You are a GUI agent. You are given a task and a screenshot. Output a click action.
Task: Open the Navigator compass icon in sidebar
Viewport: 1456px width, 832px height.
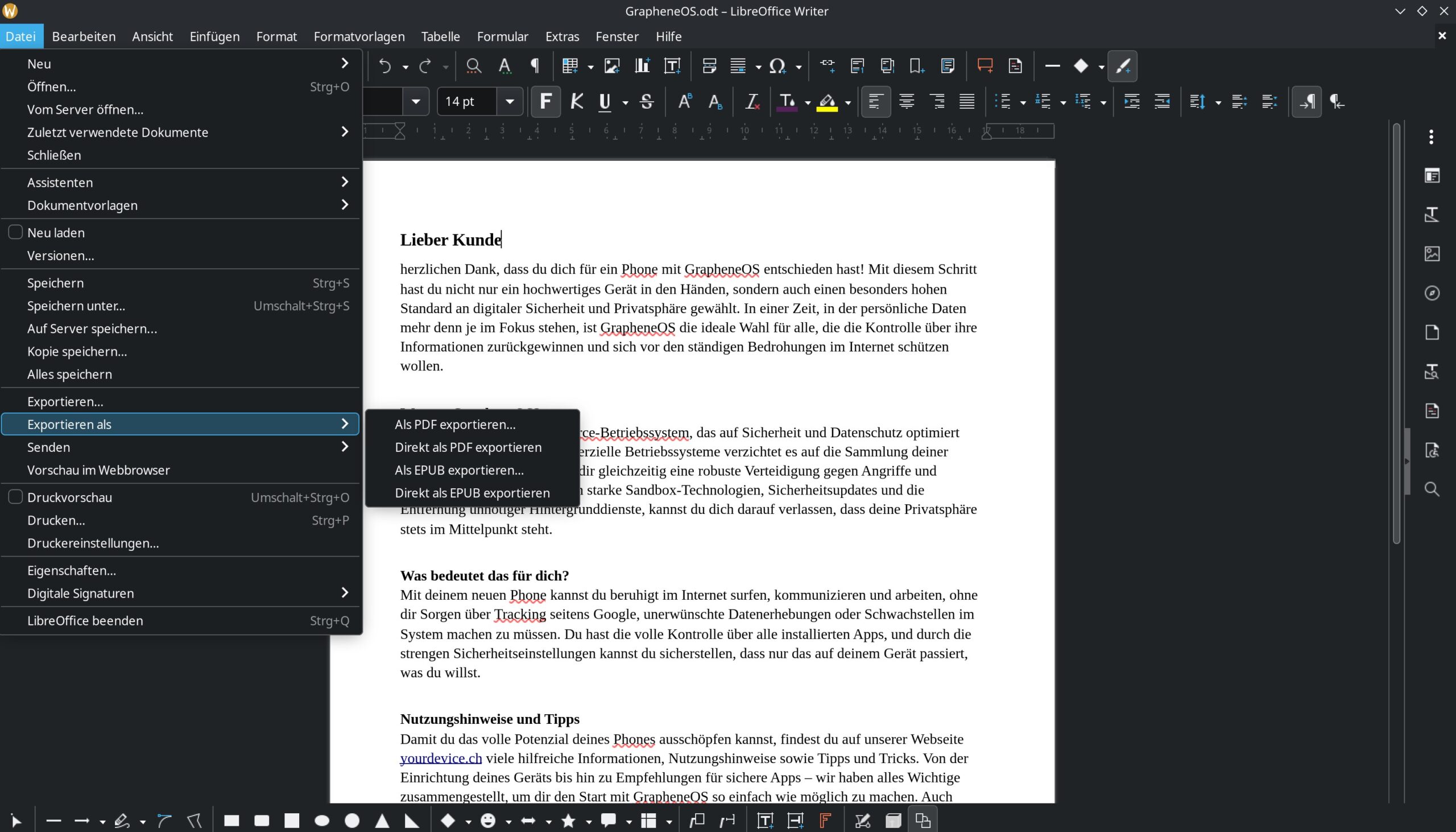coord(1432,293)
